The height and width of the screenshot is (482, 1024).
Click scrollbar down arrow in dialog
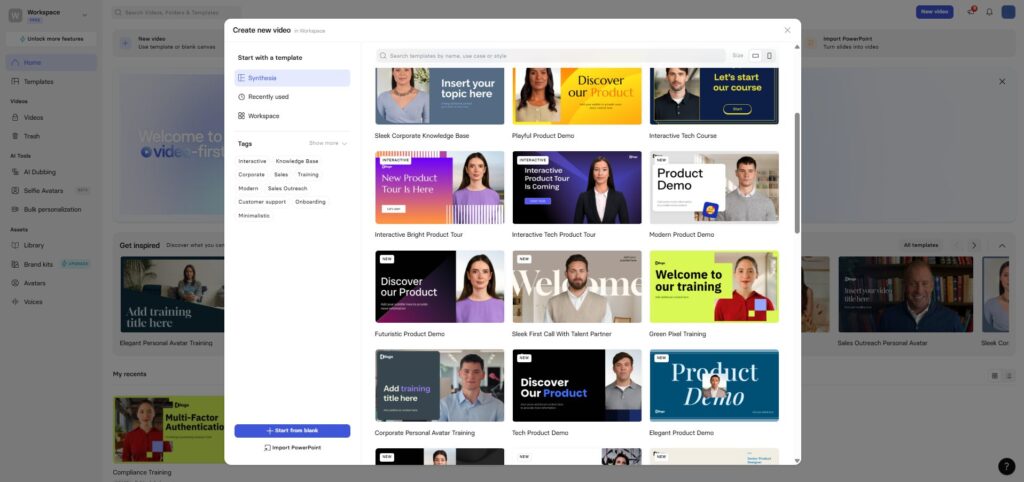click(797, 460)
